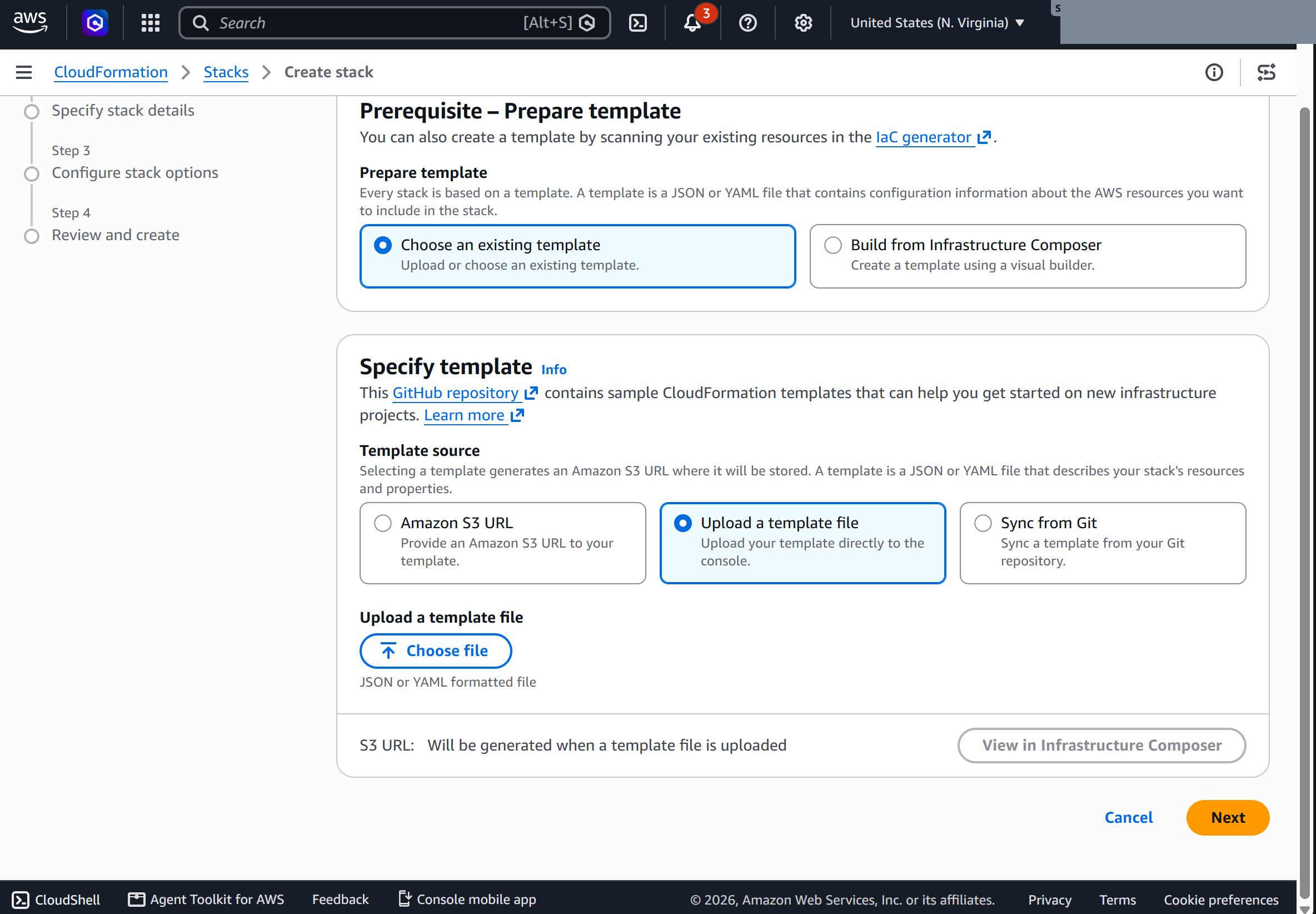Open the notifications bell icon
The height and width of the screenshot is (914, 1316).
click(x=692, y=23)
